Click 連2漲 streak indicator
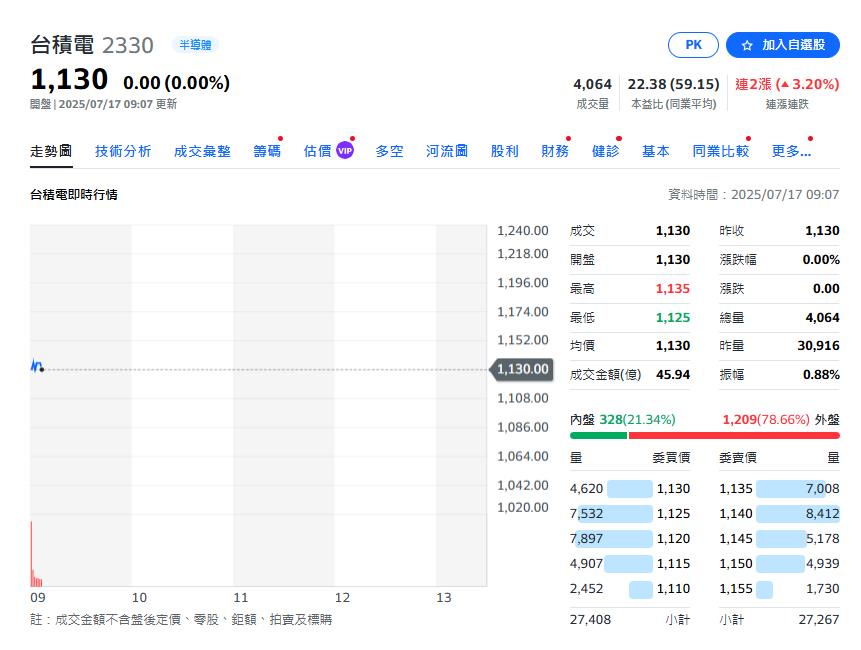This screenshot has height=650, width=861. tap(787, 84)
